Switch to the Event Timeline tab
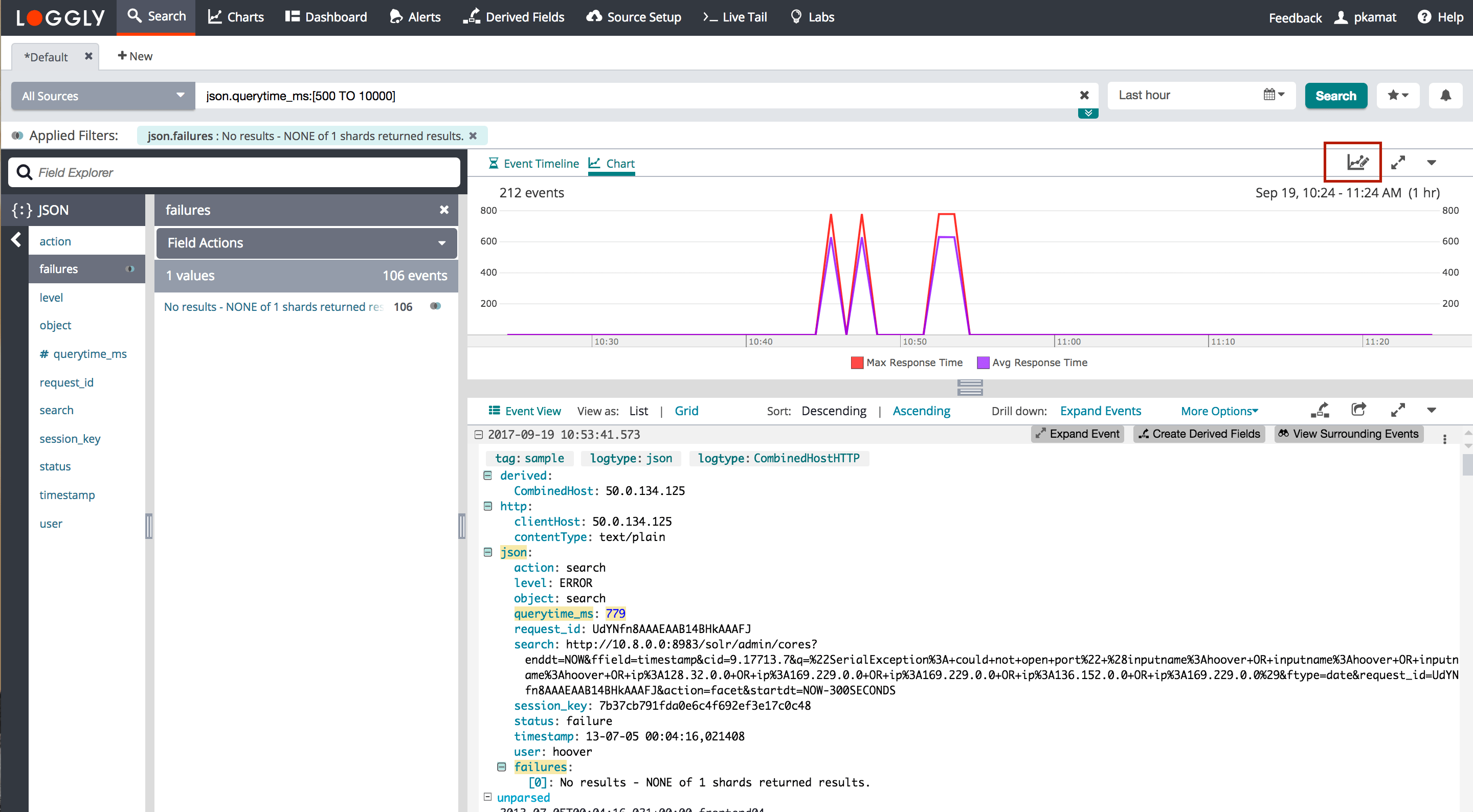 tap(533, 164)
